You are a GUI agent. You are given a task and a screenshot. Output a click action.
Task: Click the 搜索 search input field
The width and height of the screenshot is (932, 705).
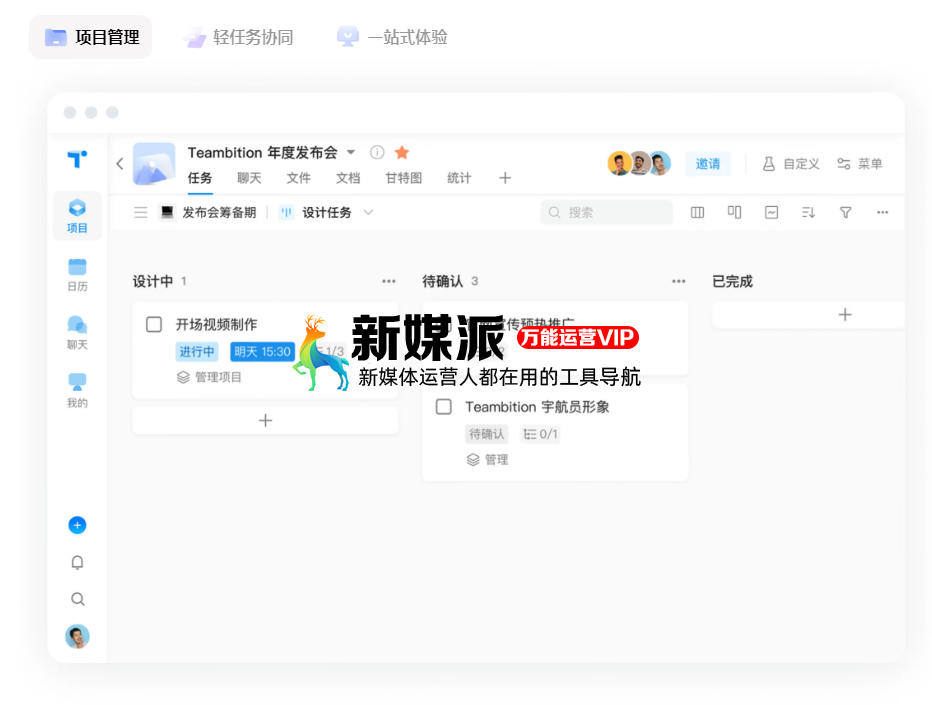pos(606,212)
